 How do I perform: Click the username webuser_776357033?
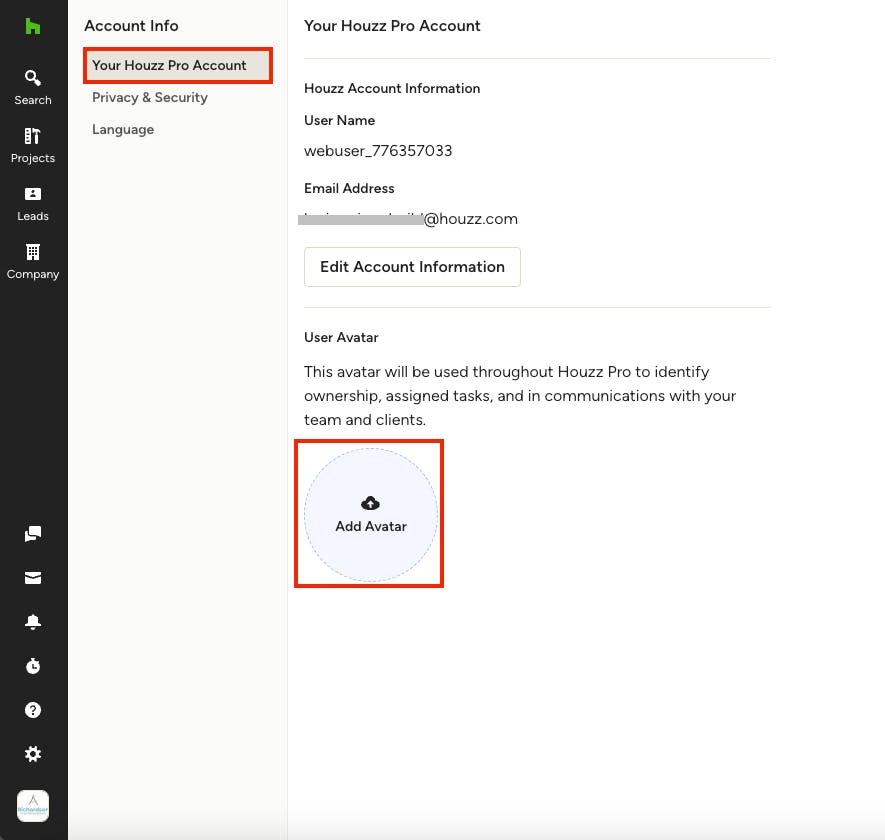(378, 151)
